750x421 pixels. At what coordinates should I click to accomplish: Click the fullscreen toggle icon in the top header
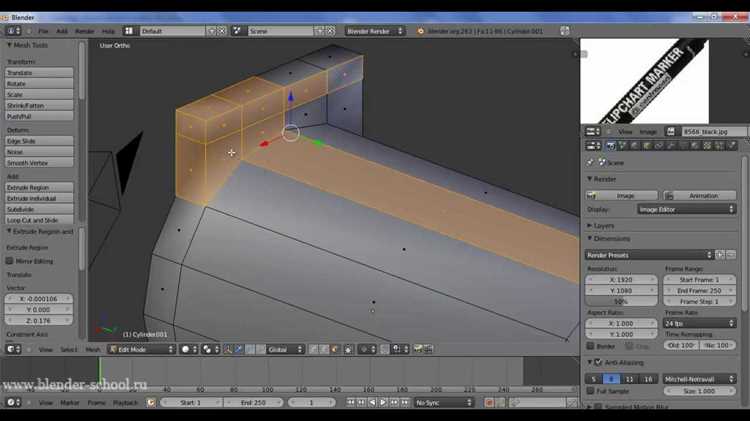(x=565, y=31)
